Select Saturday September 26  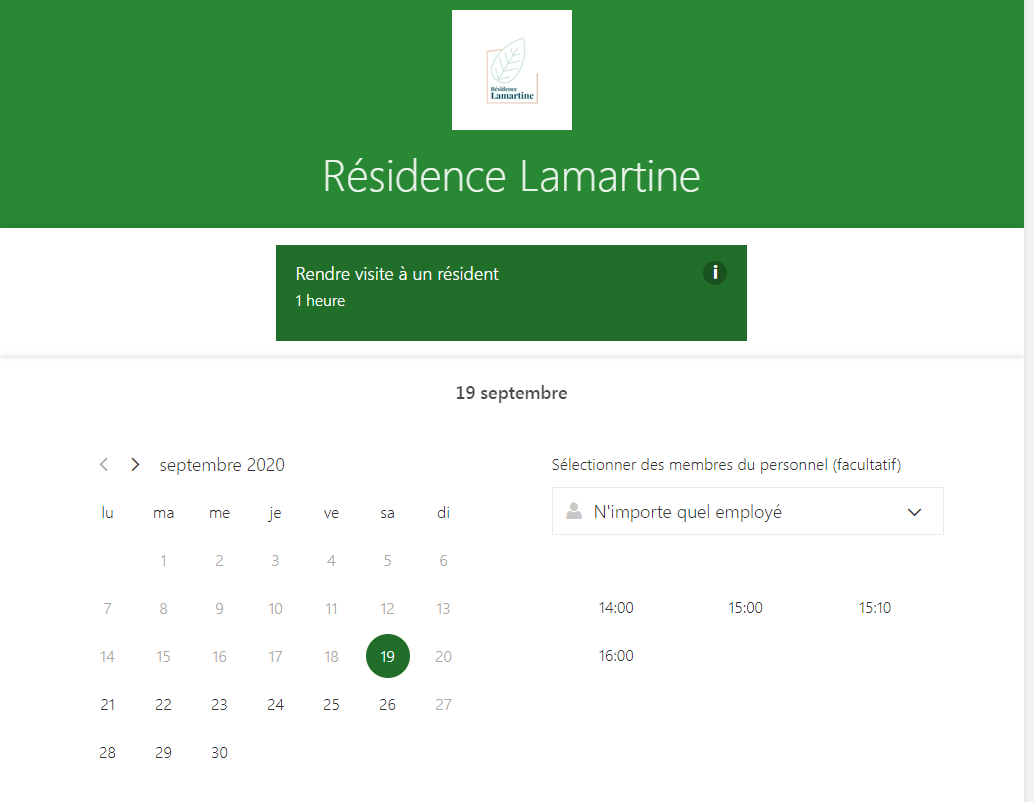click(387, 705)
